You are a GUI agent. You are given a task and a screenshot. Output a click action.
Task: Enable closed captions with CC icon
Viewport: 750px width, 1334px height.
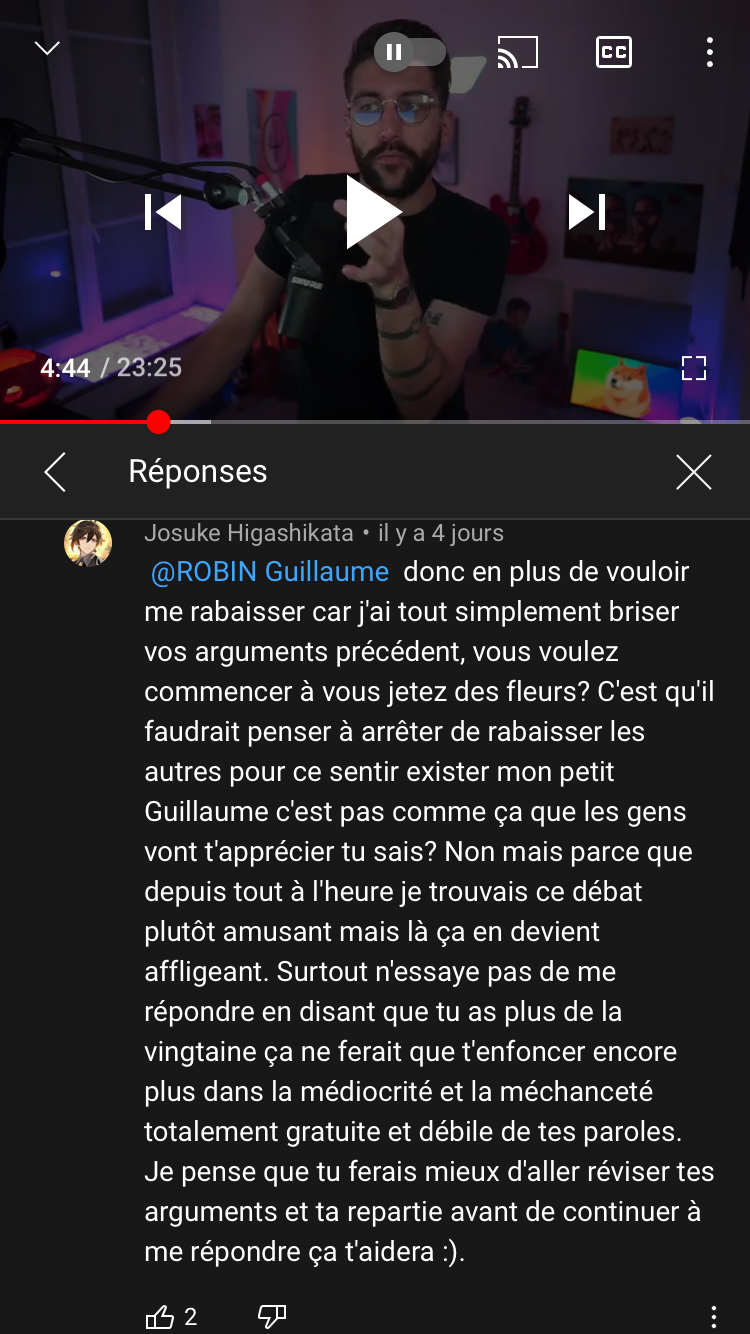613,52
